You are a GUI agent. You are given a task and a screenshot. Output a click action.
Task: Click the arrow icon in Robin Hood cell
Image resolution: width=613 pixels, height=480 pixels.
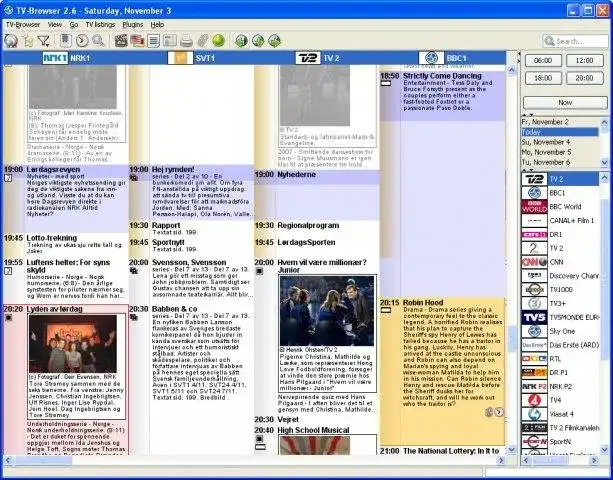pos(499,412)
